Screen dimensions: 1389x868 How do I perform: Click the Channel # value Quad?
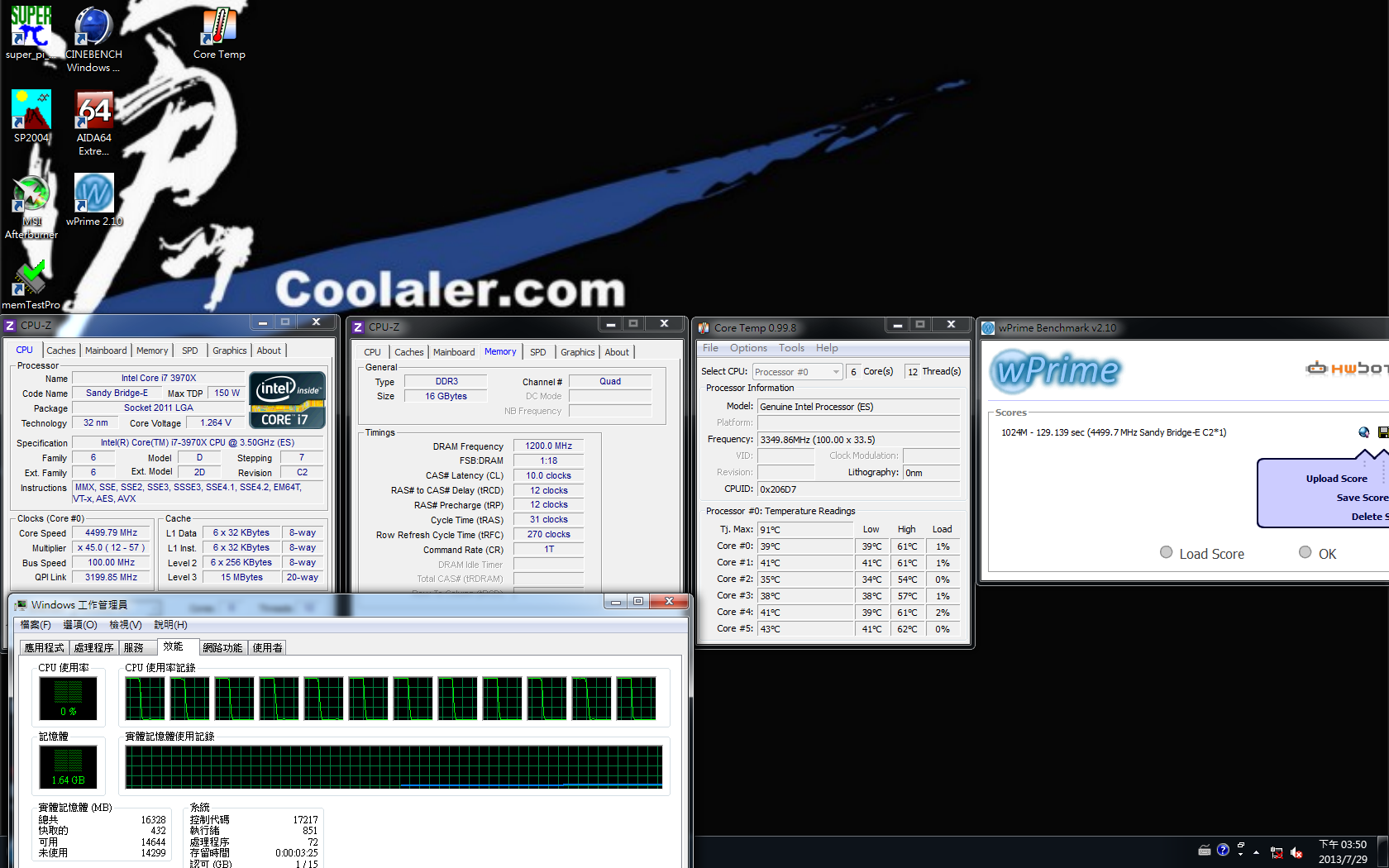tap(610, 381)
